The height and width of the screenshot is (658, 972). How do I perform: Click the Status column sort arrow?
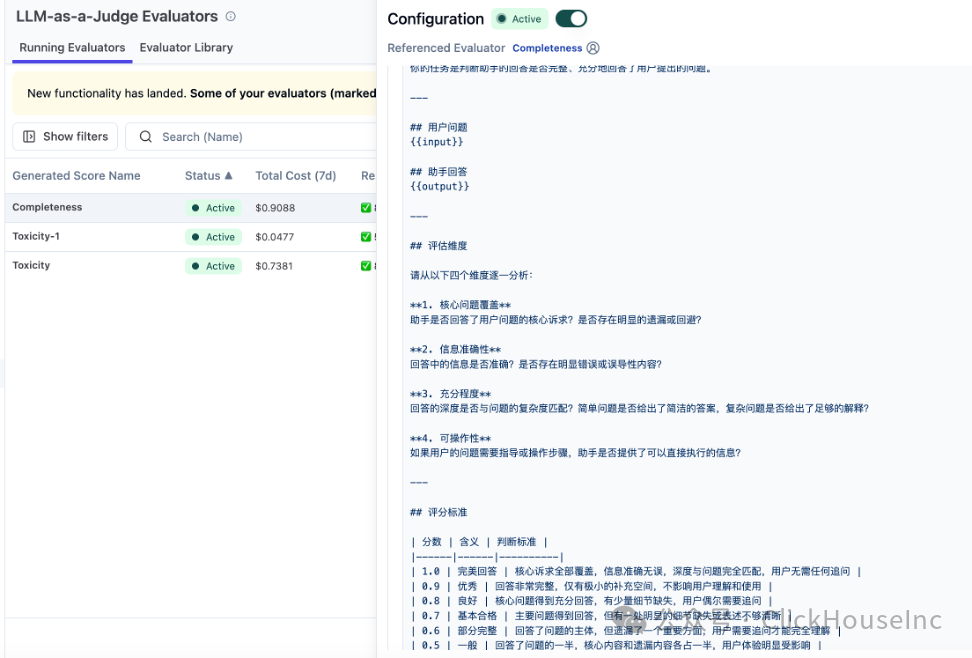229,176
